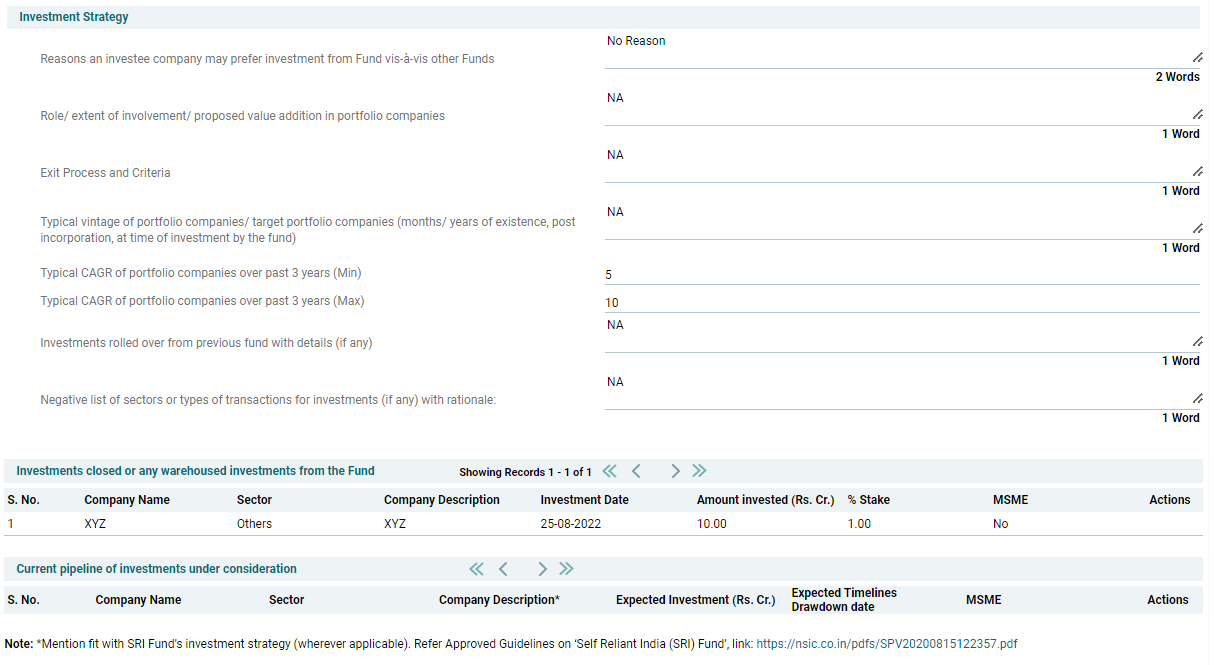Click the Typical CAGR (Min) input field

point(900,275)
